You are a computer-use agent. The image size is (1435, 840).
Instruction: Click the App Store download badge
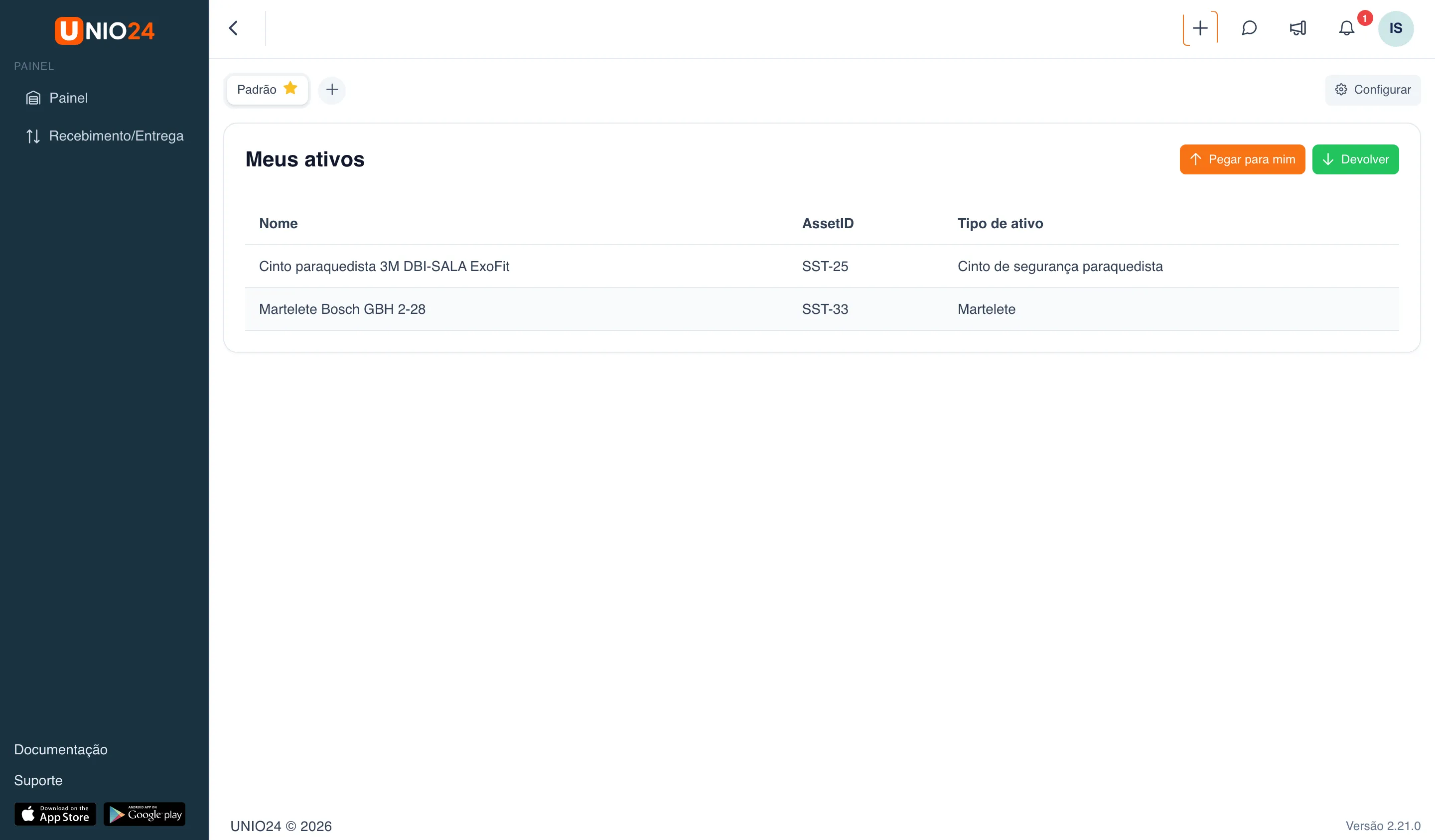pyautogui.click(x=55, y=814)
